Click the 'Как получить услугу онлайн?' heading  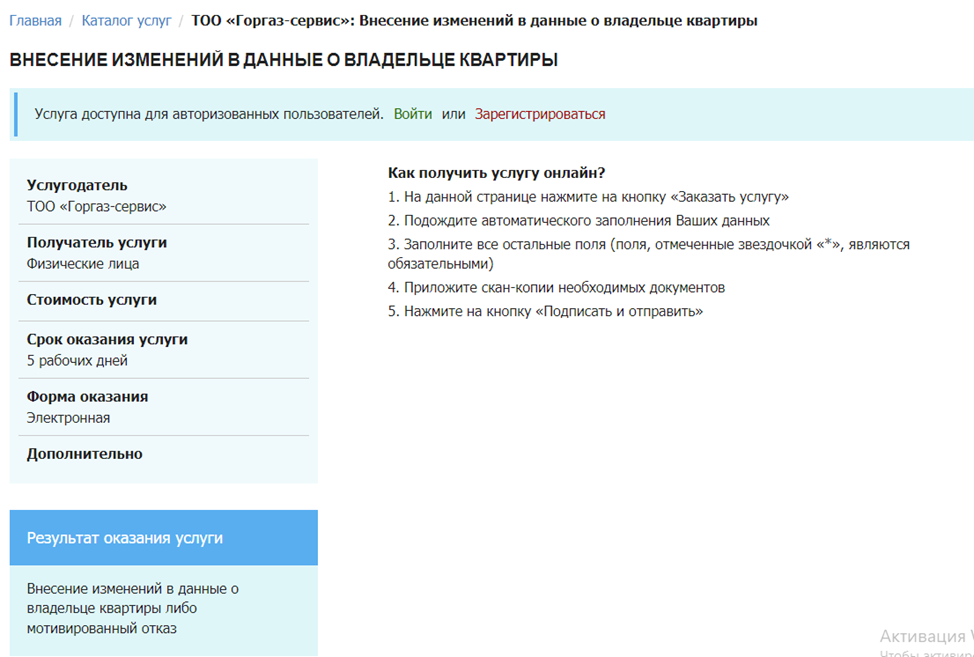coord(496,172)
